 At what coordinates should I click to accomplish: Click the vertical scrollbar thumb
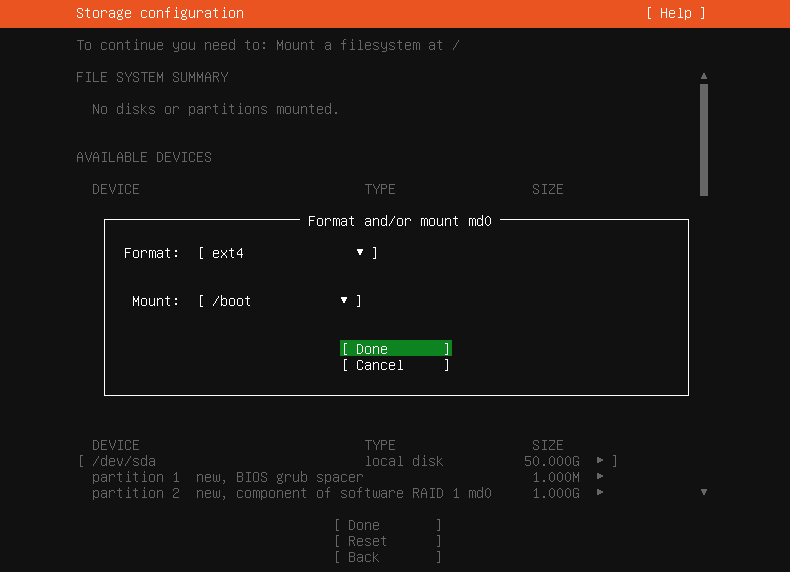tap(704, 140)
